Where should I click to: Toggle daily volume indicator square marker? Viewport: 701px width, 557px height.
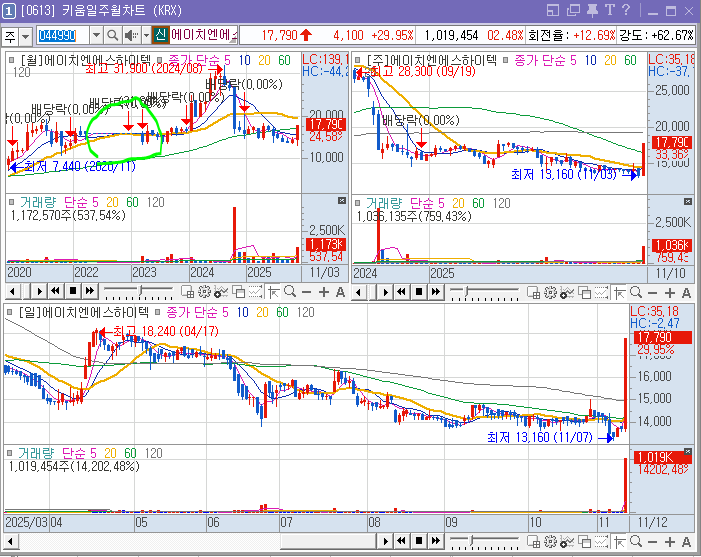tap(9, 453)
